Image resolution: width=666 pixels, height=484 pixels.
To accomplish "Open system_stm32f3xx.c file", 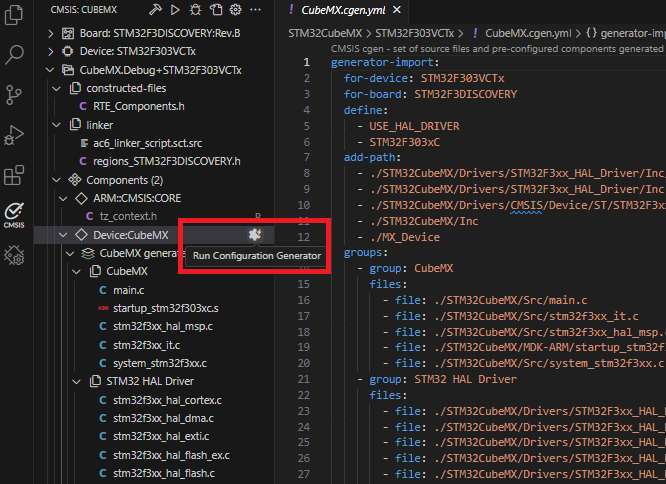I will point(160,364).
